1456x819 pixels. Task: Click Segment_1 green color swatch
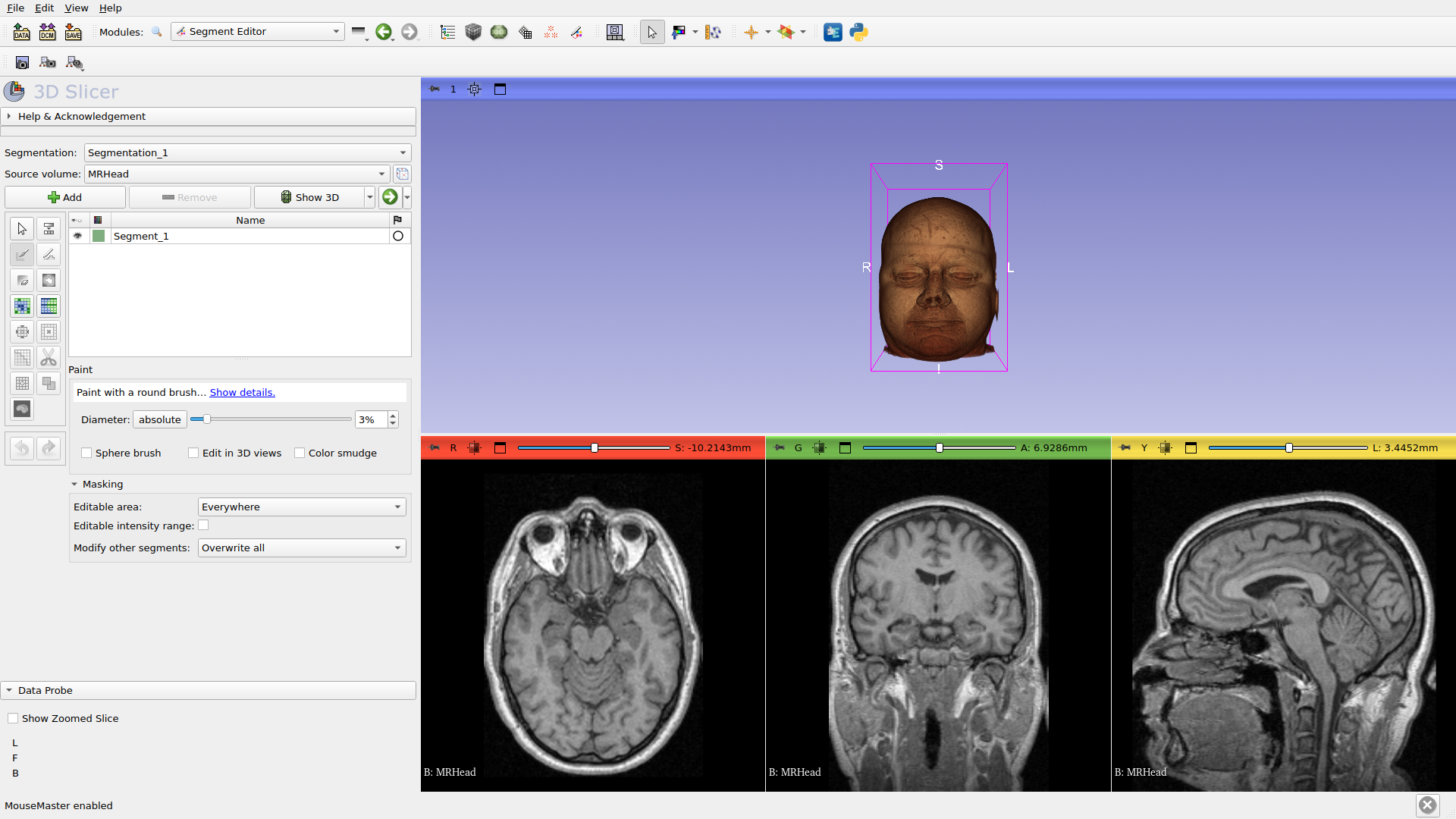99,236
